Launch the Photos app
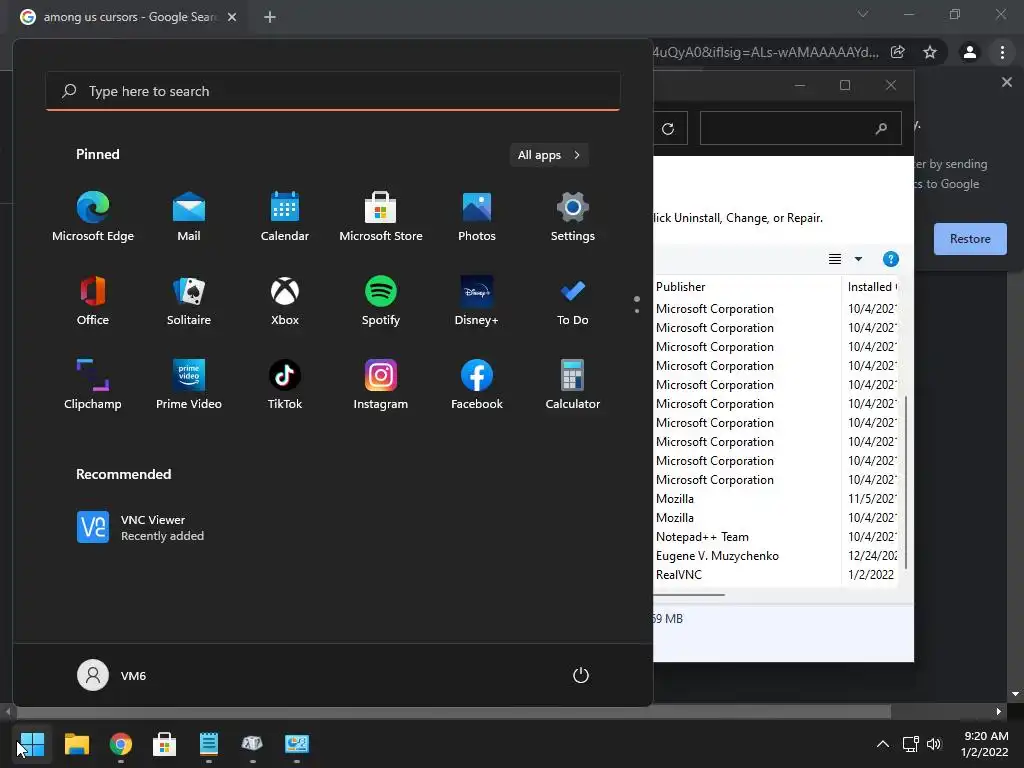 point(477,217)
